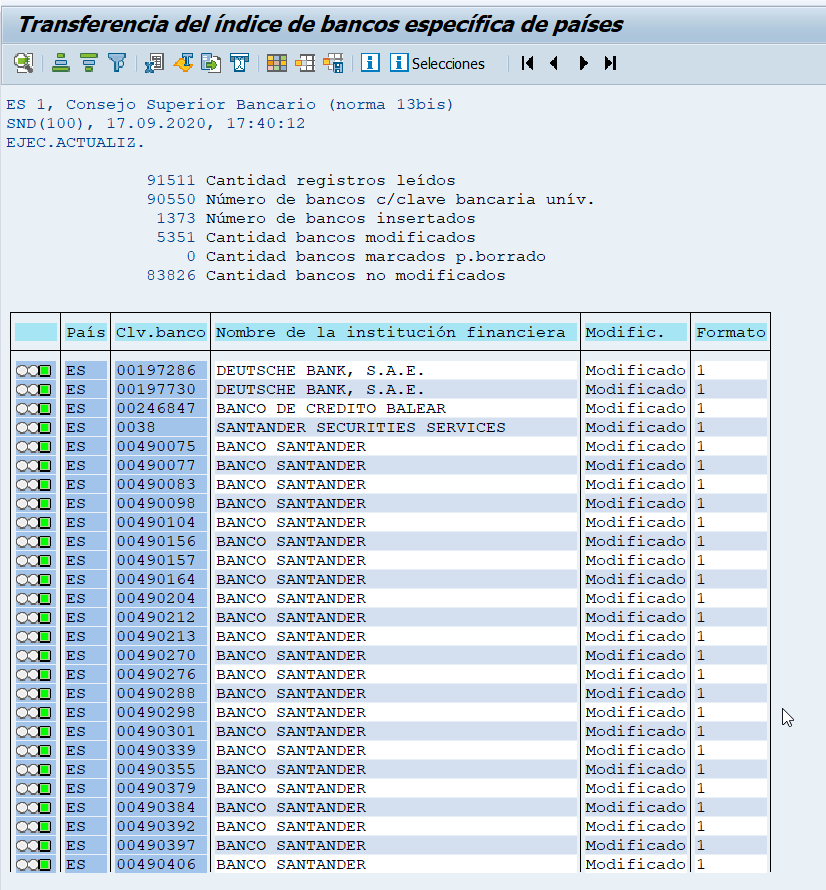The image size is (826, 890).
Task: Jump to the first page
Action: 528,63
